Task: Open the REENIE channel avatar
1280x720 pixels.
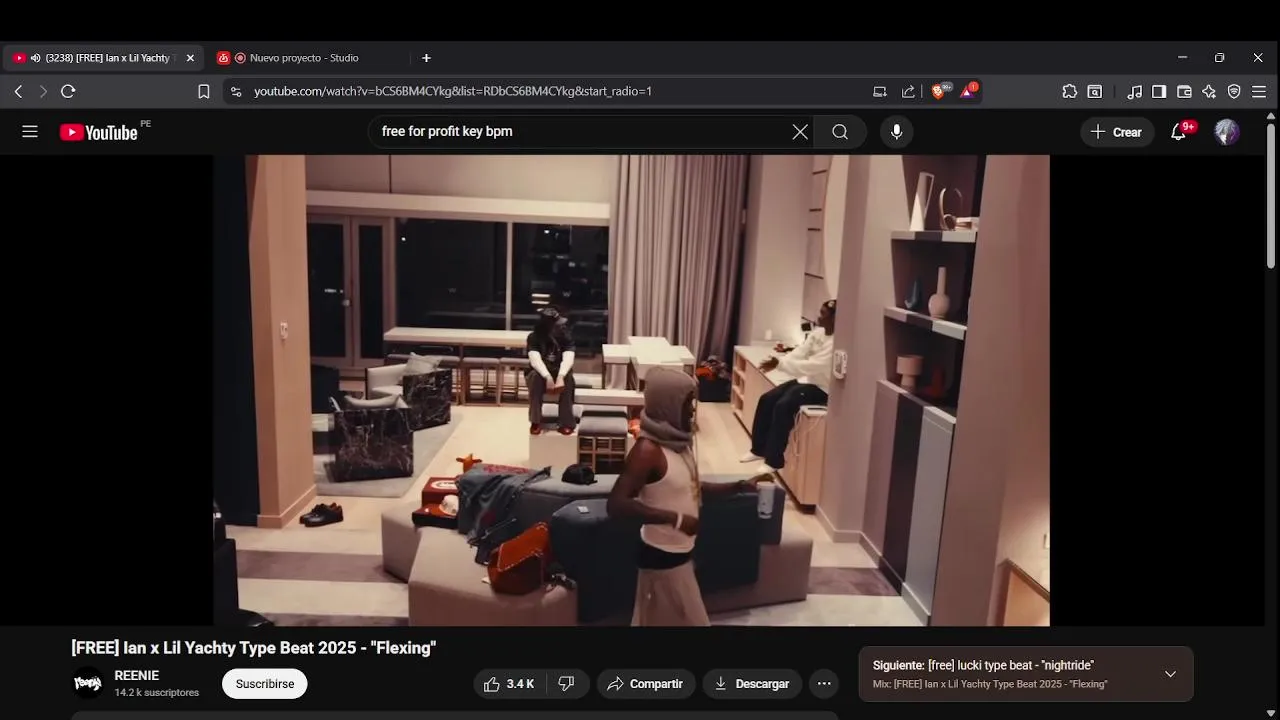Action: [88, 683]
